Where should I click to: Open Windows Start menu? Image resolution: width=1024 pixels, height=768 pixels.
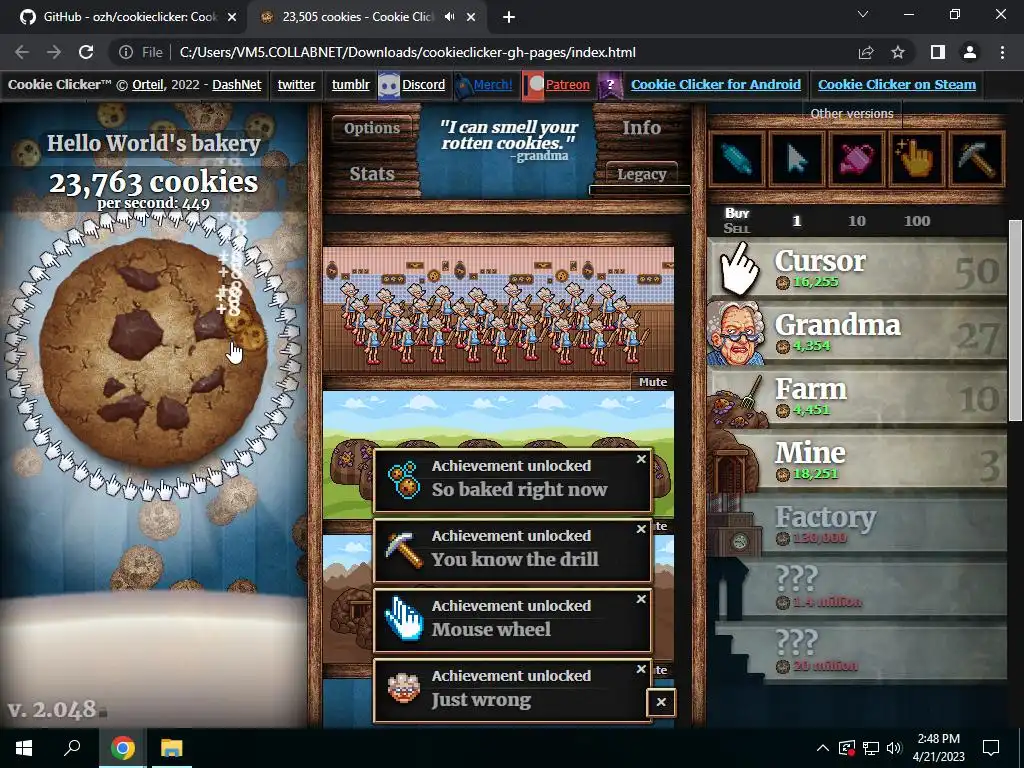[x=24, y=748]
